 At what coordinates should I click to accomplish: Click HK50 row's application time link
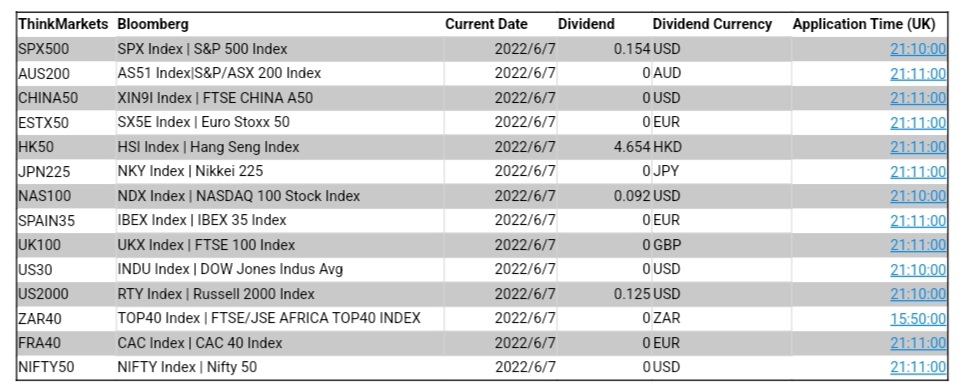point(918,147)
